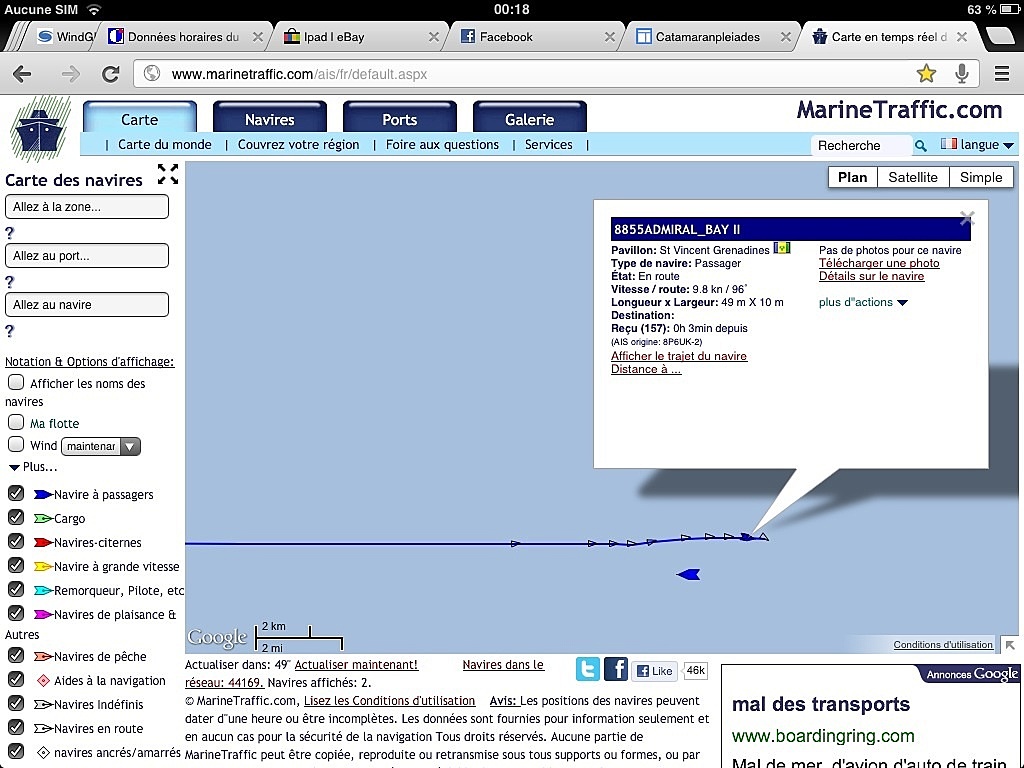Open a new browser tab
This screenshot has height=768, width=1024.
[1000, 37]
